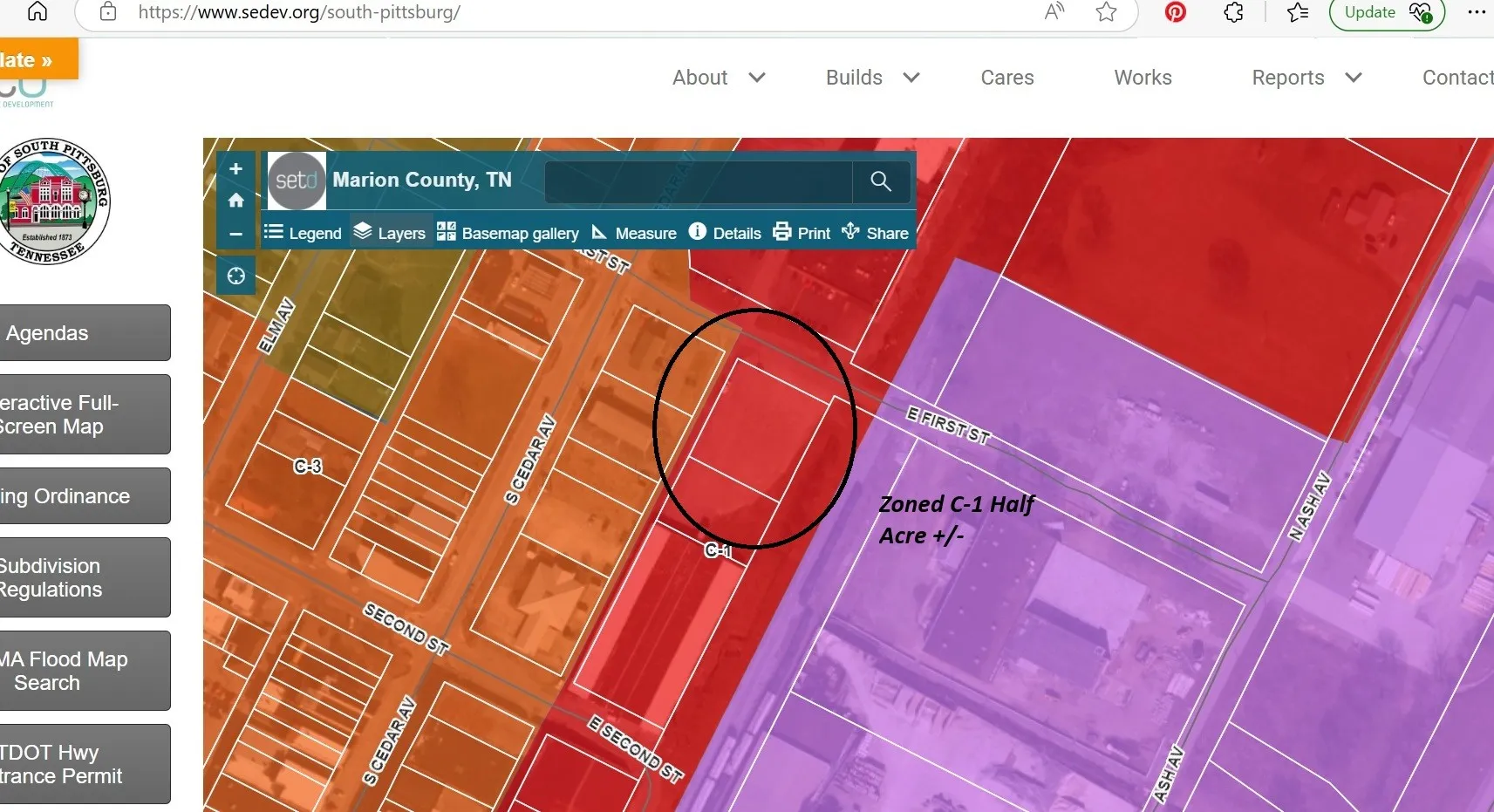Zoom out the map with minus button
Image resolution: width=1494 pixels, height=812 pixels.
tap(235, 234)
